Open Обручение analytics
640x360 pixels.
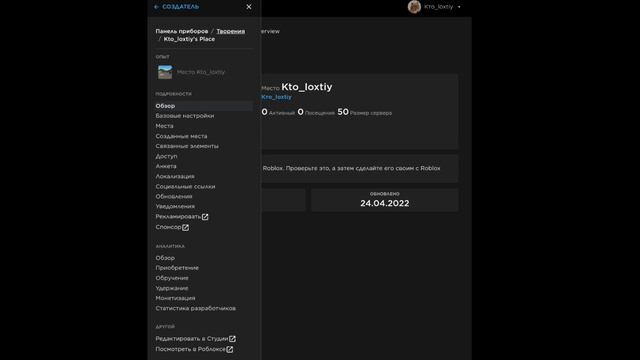pyautogui.click(x=172, y=278)
